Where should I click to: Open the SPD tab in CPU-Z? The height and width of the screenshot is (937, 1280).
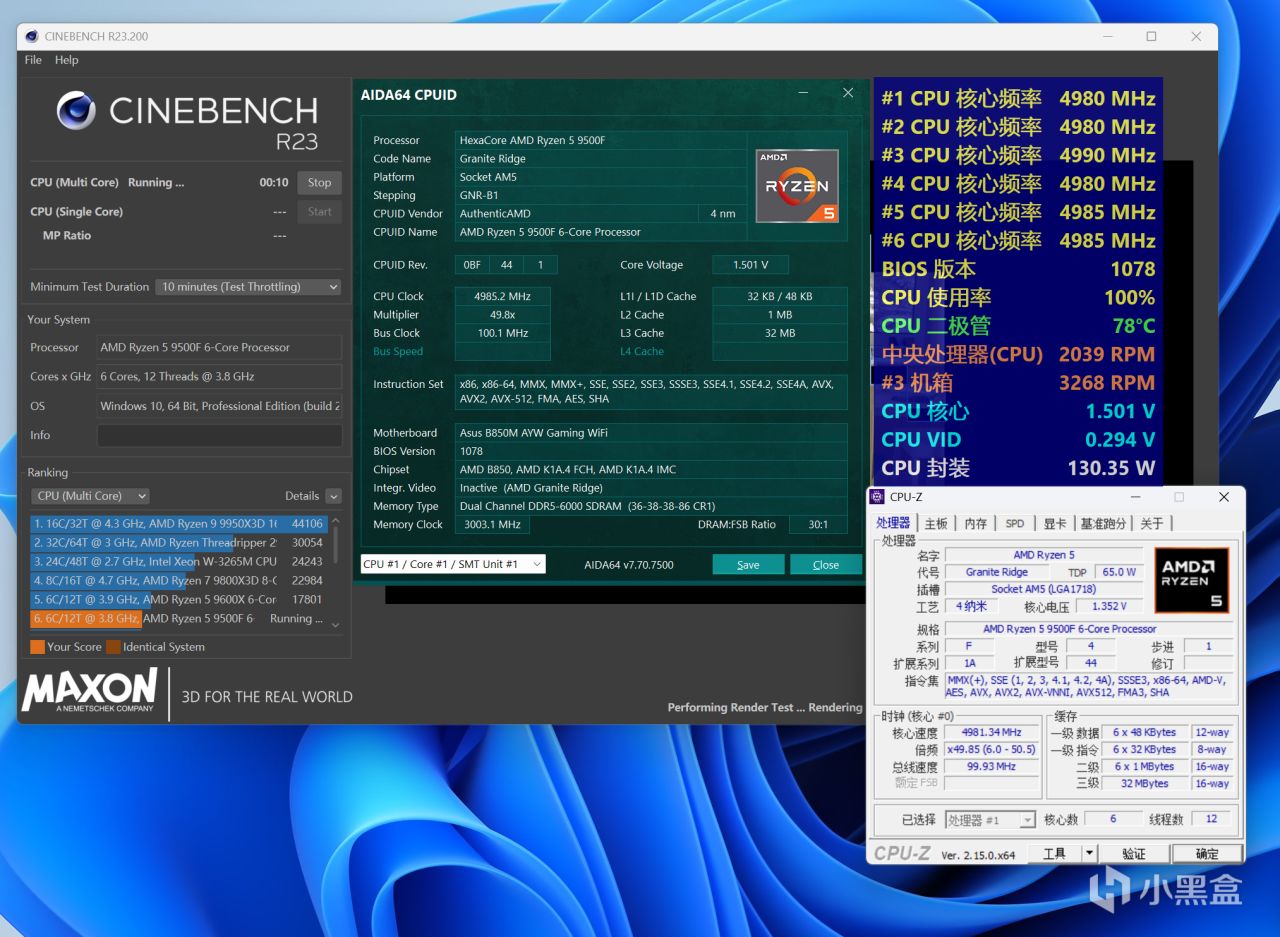coord(1015,523)
